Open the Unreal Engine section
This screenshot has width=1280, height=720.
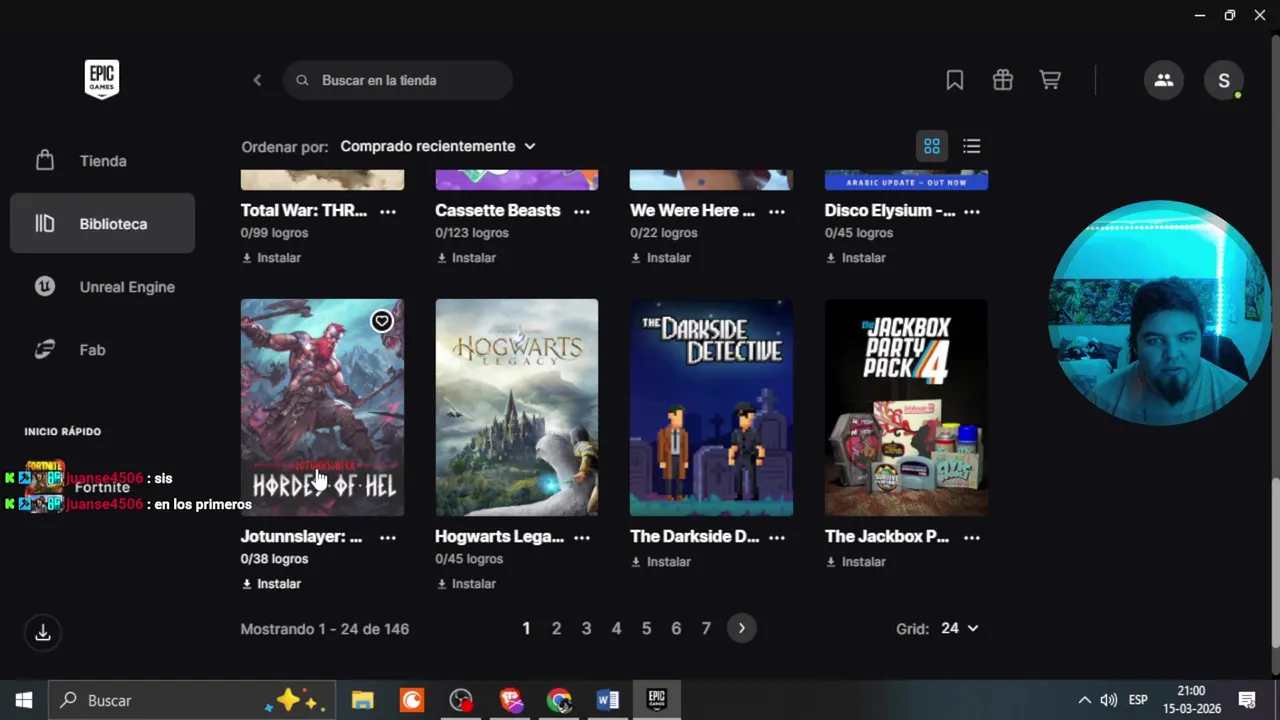[102, 287]
